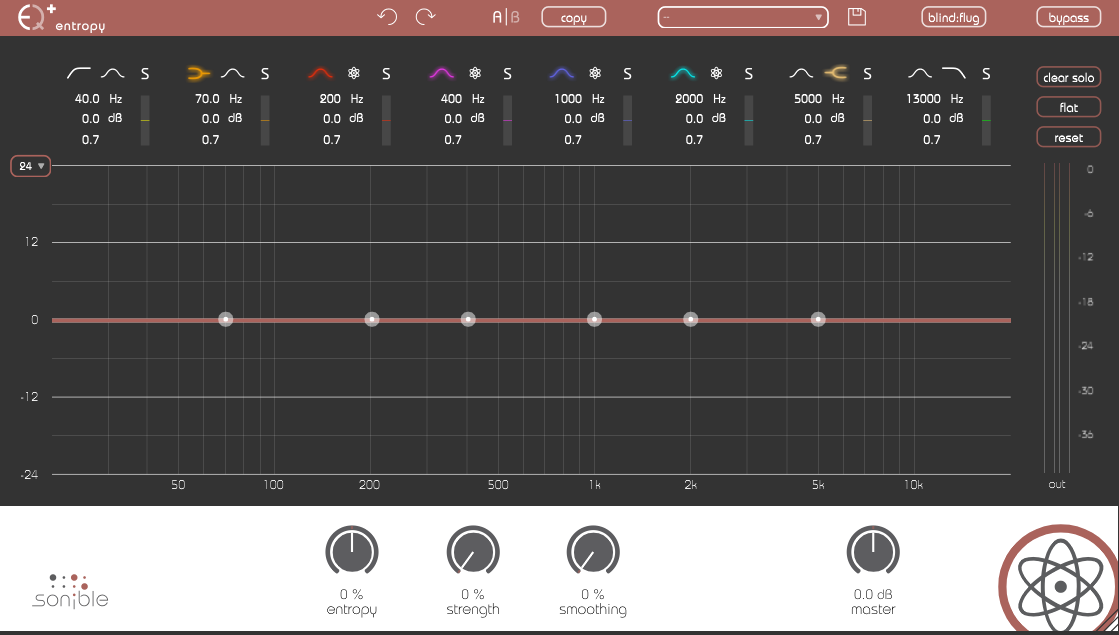The width and height of the screenshot is (1119, 635).
Task: Click the 5000 Hz frequency value
Action: pos(808,98)
